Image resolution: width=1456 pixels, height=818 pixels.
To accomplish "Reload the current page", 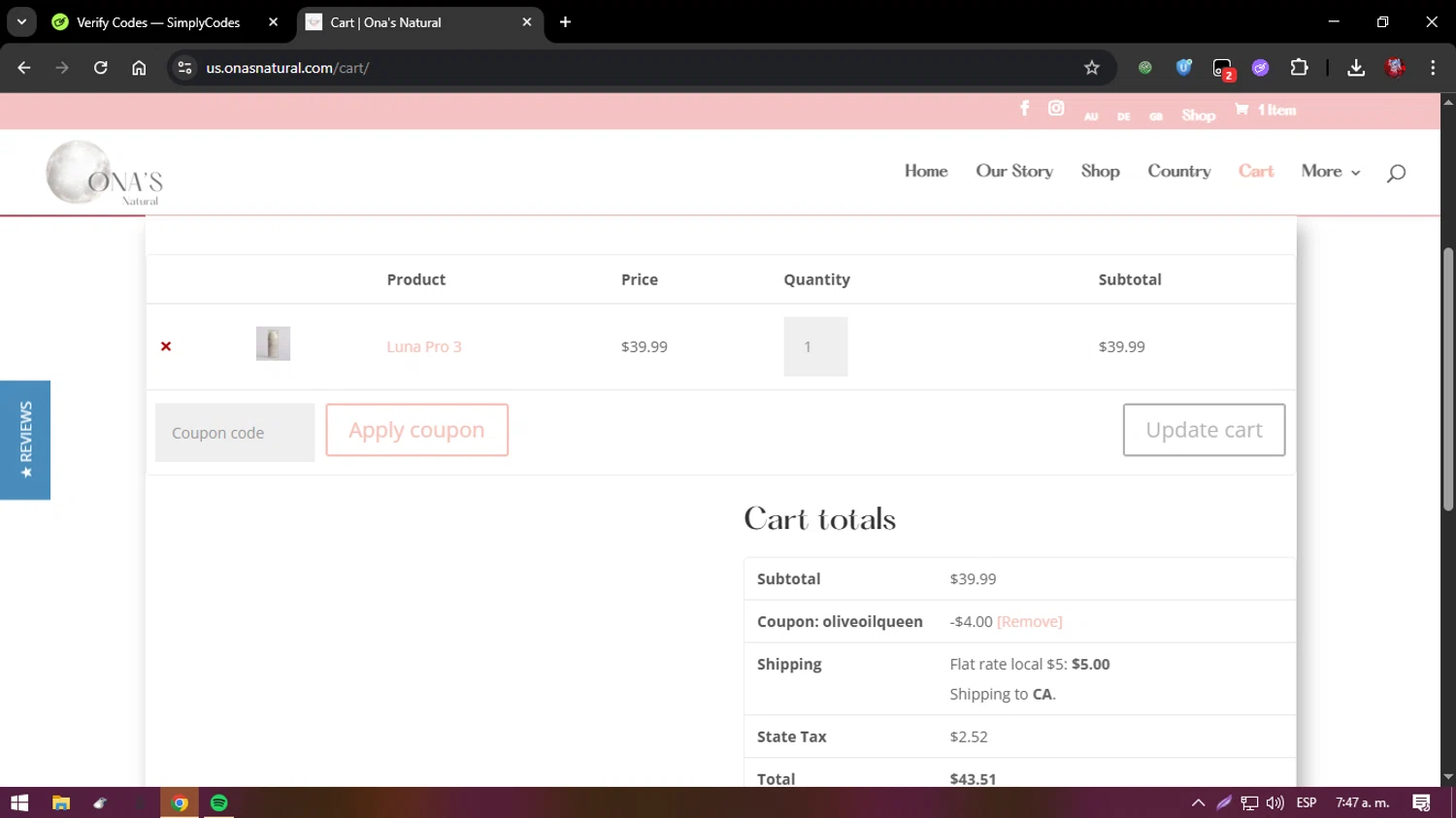I will point(101,68).
